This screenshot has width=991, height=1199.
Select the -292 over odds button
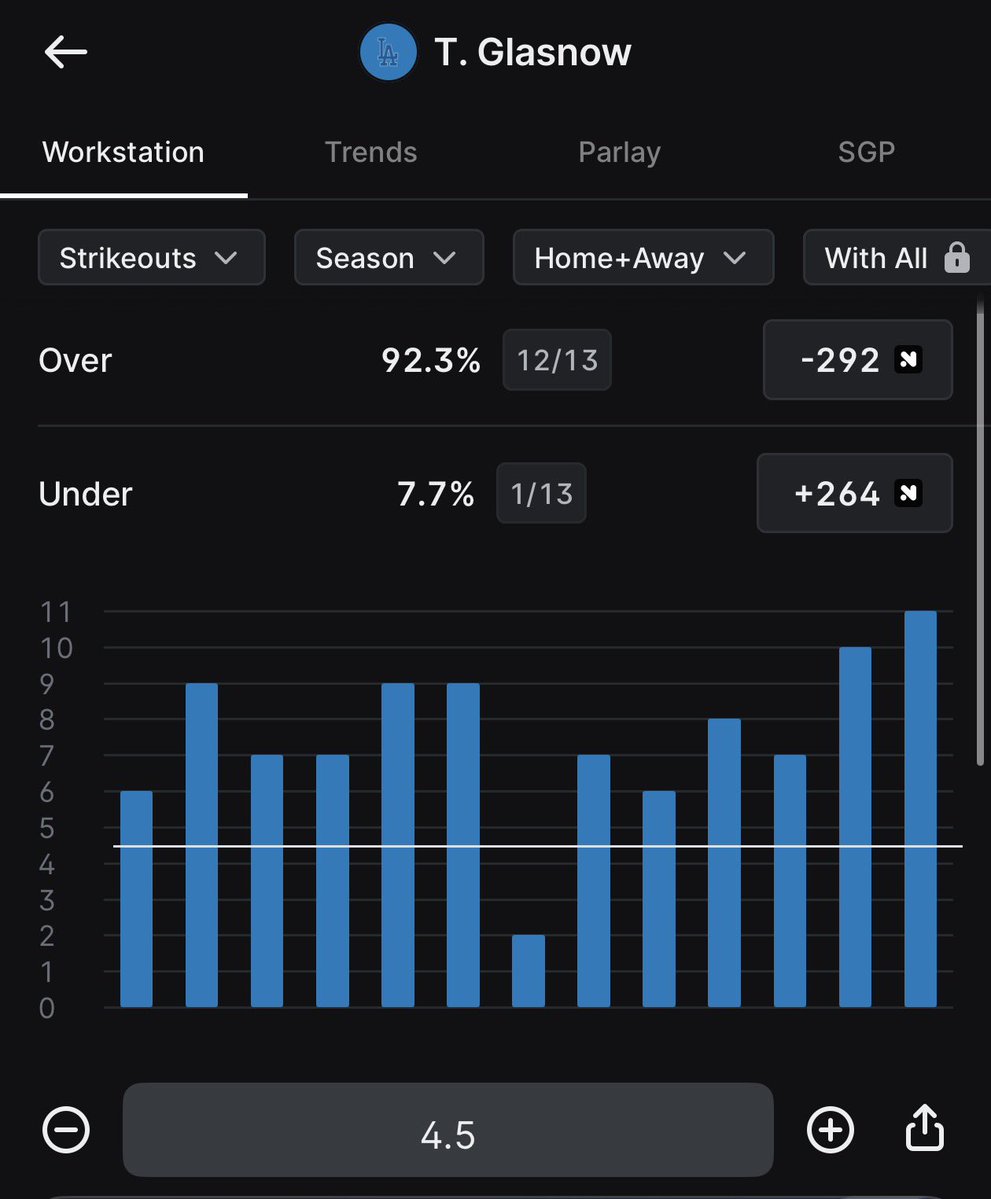pos(858,360)
